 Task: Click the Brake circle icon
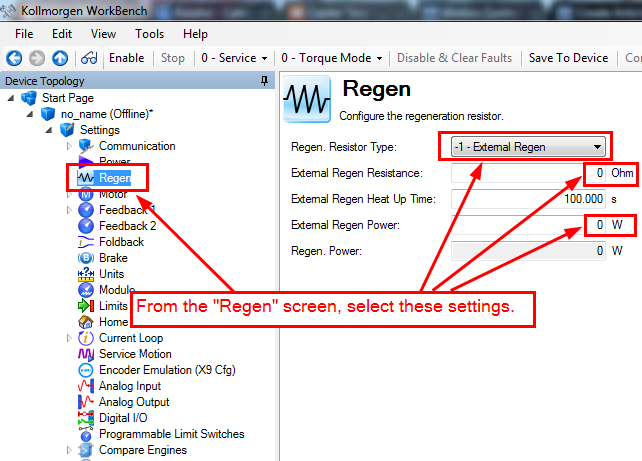[x=86, y=258]
